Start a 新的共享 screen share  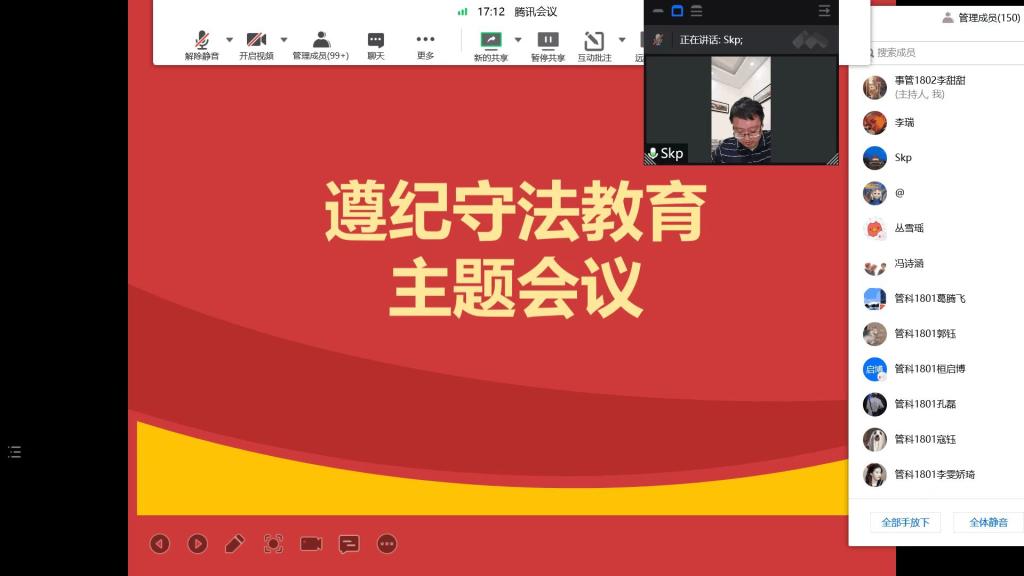490,45
